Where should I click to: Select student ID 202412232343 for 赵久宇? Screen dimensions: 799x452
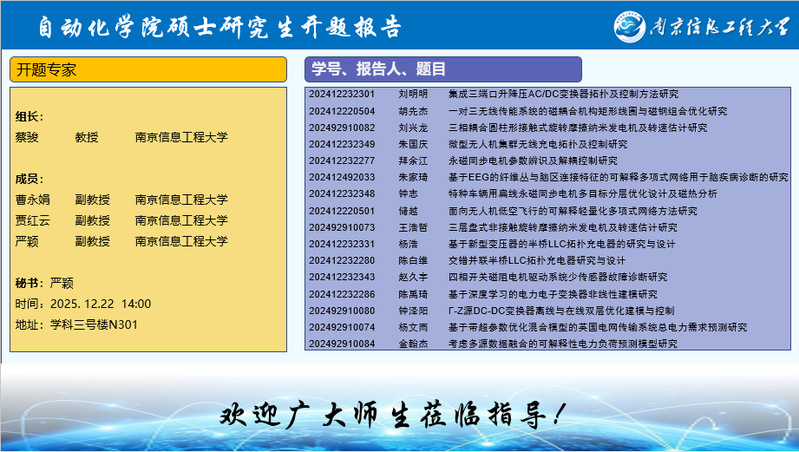tap(342, 276)
